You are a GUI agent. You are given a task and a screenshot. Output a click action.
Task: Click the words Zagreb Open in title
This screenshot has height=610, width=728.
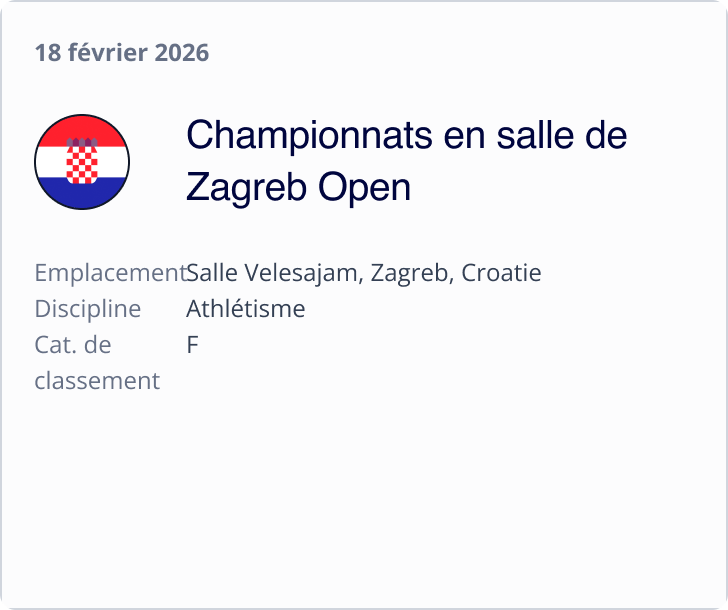298,187
